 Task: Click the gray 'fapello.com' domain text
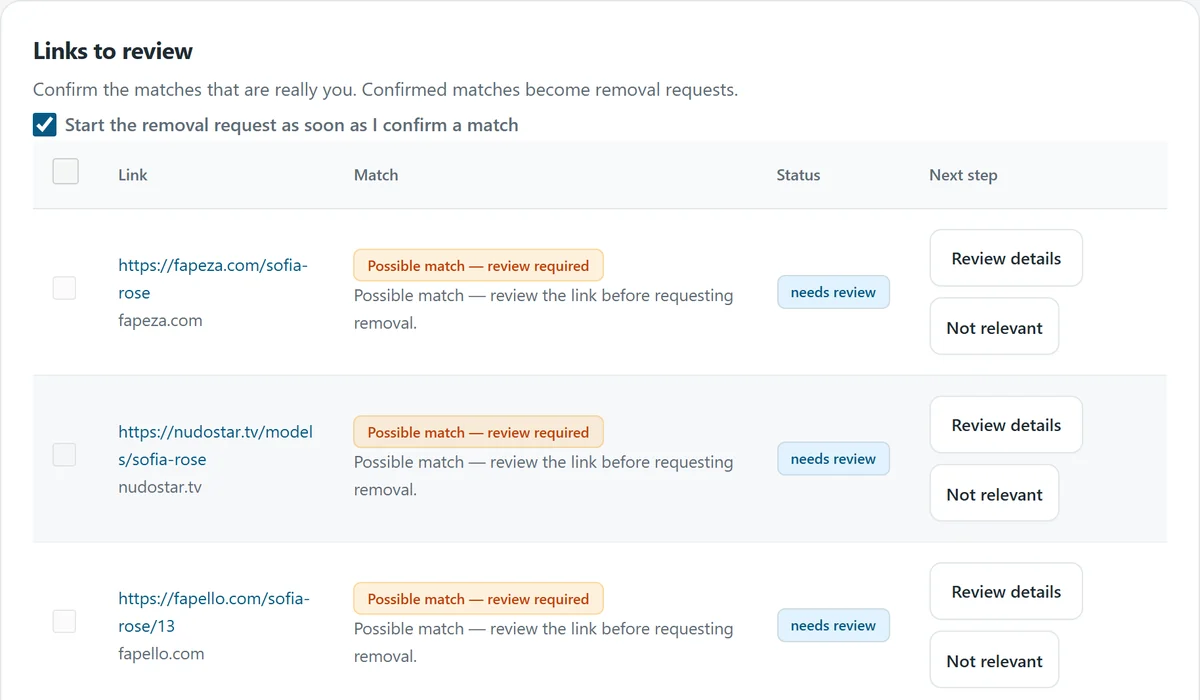(x=161, y=654)
